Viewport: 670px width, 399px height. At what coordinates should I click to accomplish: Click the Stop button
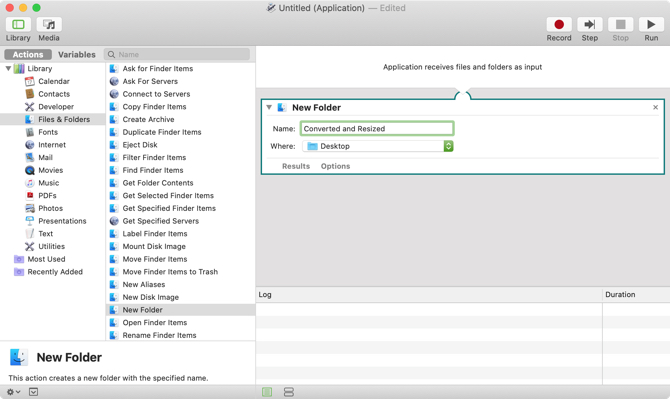620,25
